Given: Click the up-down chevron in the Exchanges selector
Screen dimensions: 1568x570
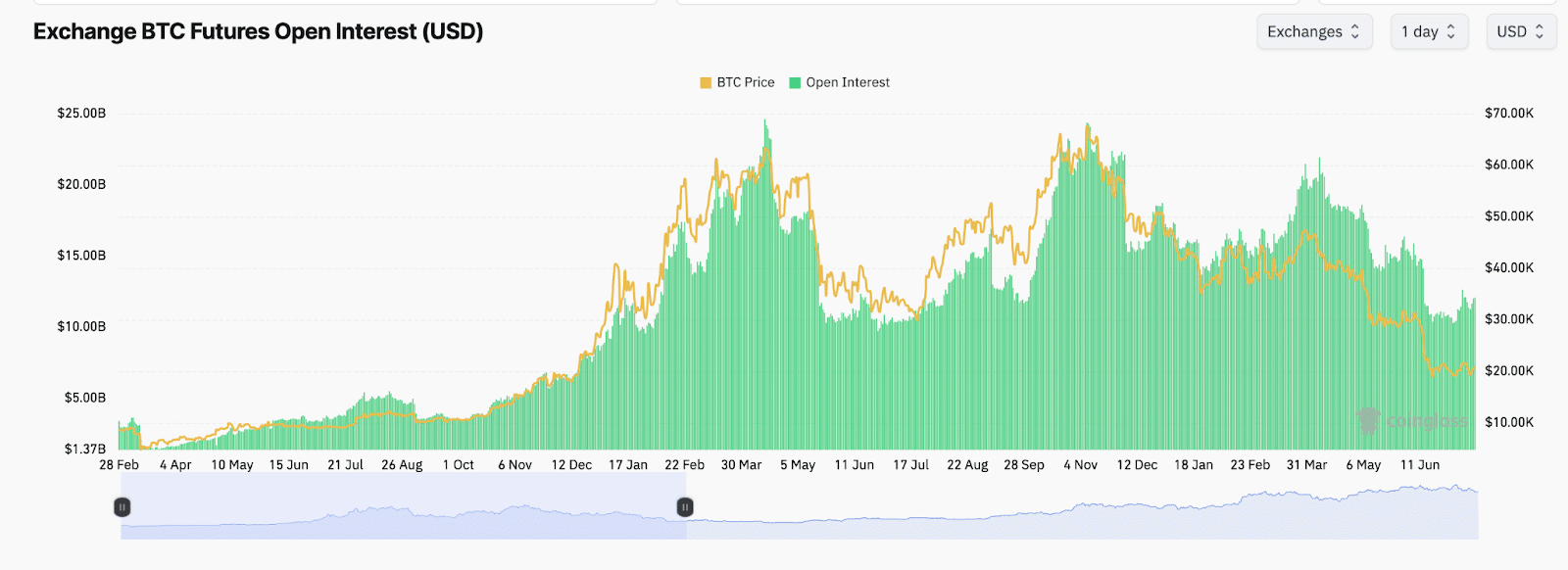Looking at the screenshot, I should click(1355, 31).
